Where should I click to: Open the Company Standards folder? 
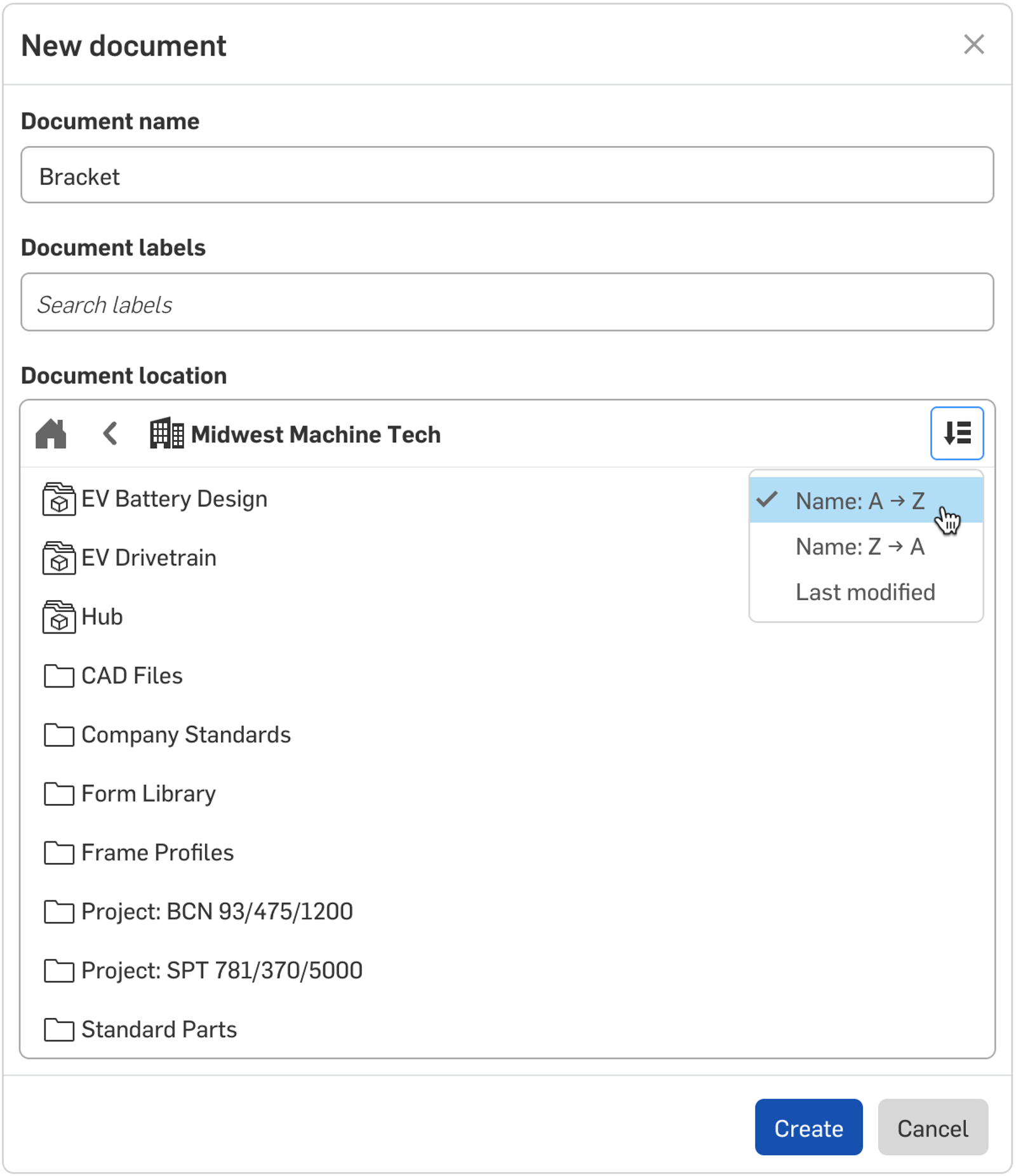click(185, 735)
